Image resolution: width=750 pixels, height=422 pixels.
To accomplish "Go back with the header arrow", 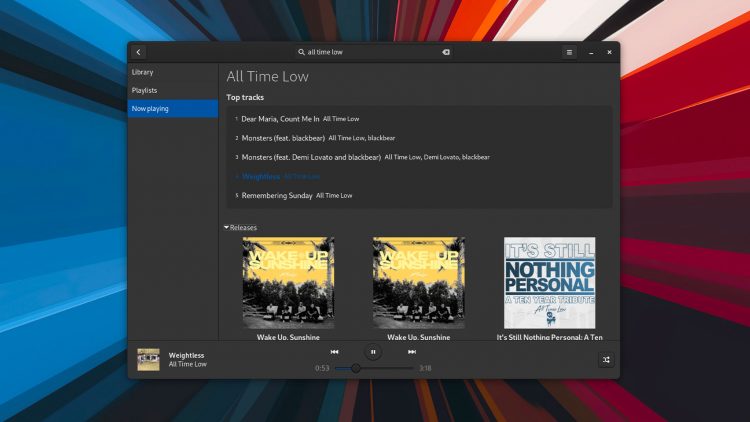I will [x=139, y=52].
